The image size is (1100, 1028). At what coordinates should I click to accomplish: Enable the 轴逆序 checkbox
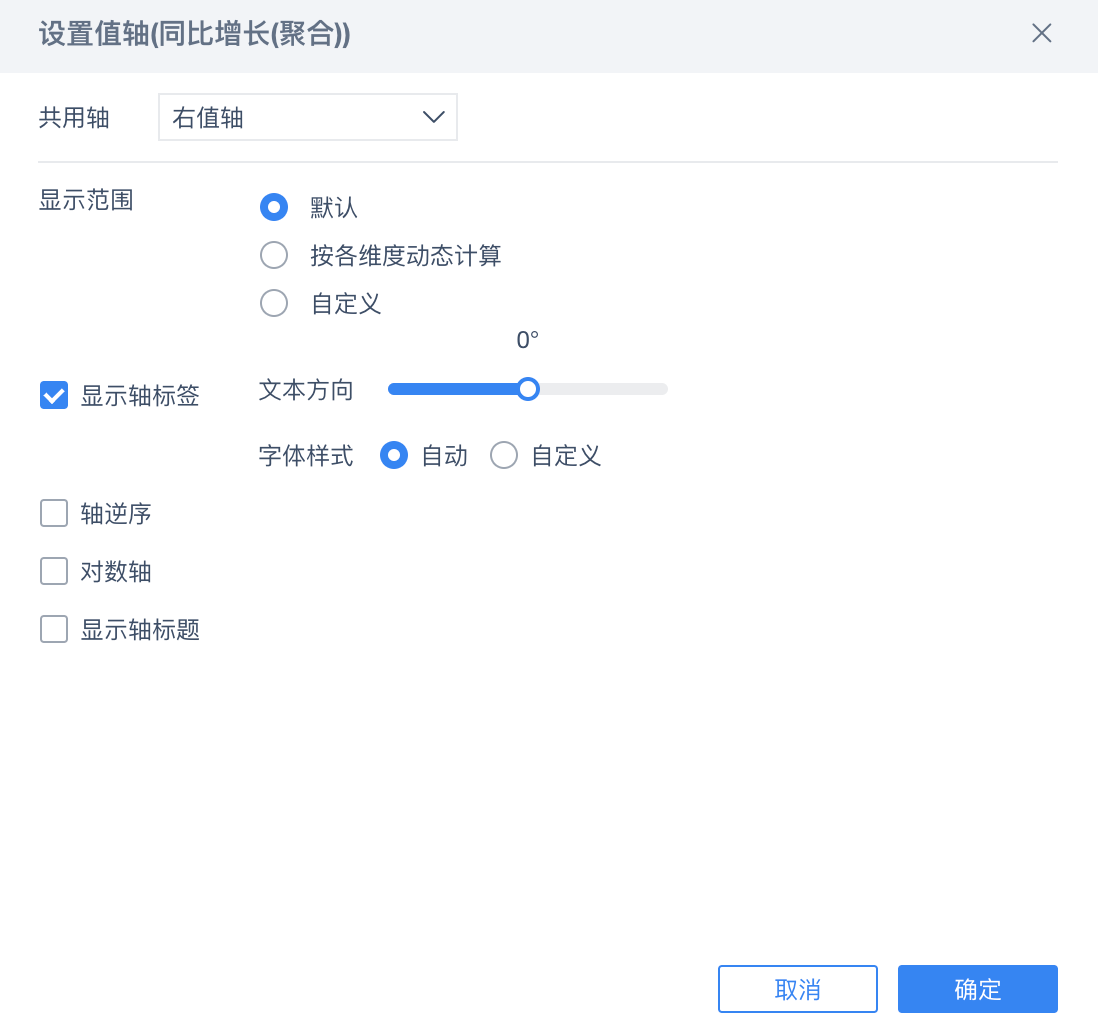coord(54,513)
